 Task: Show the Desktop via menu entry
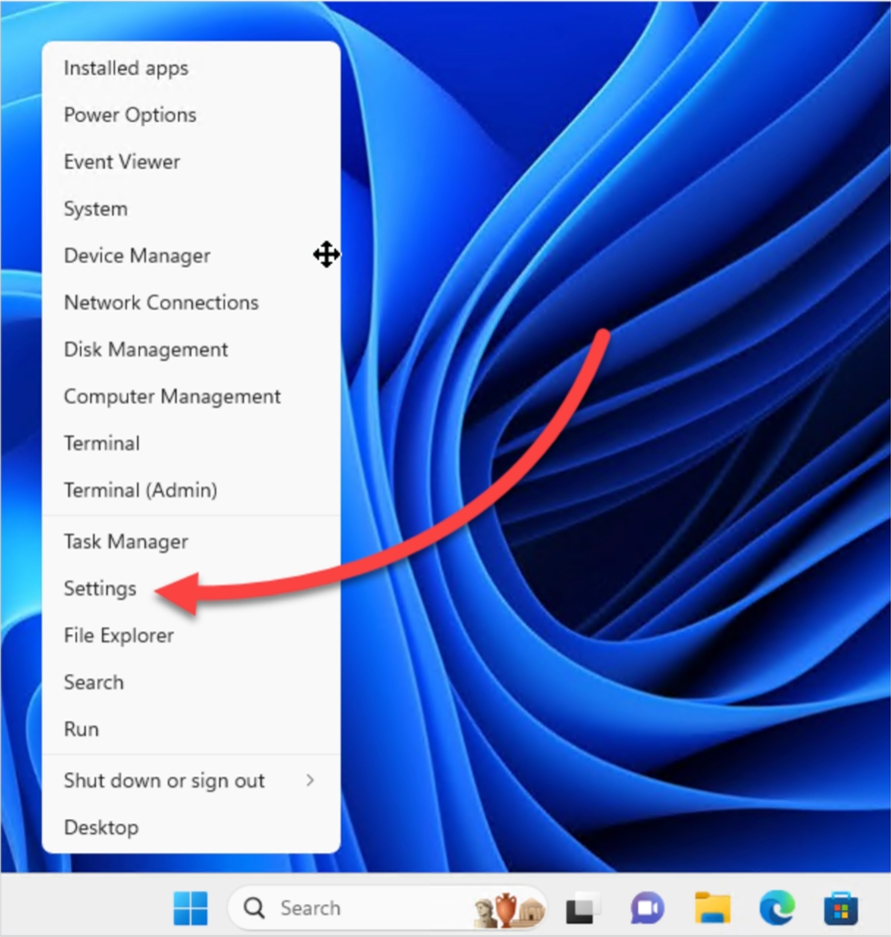tap(191, 828)
